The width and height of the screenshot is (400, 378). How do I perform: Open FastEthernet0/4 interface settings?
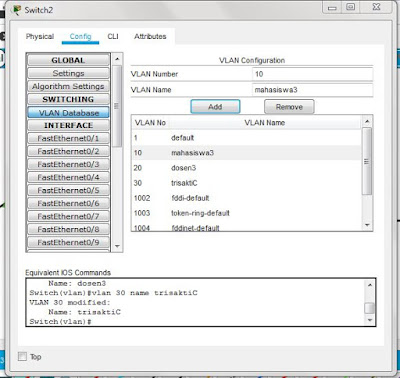point(68,177)
